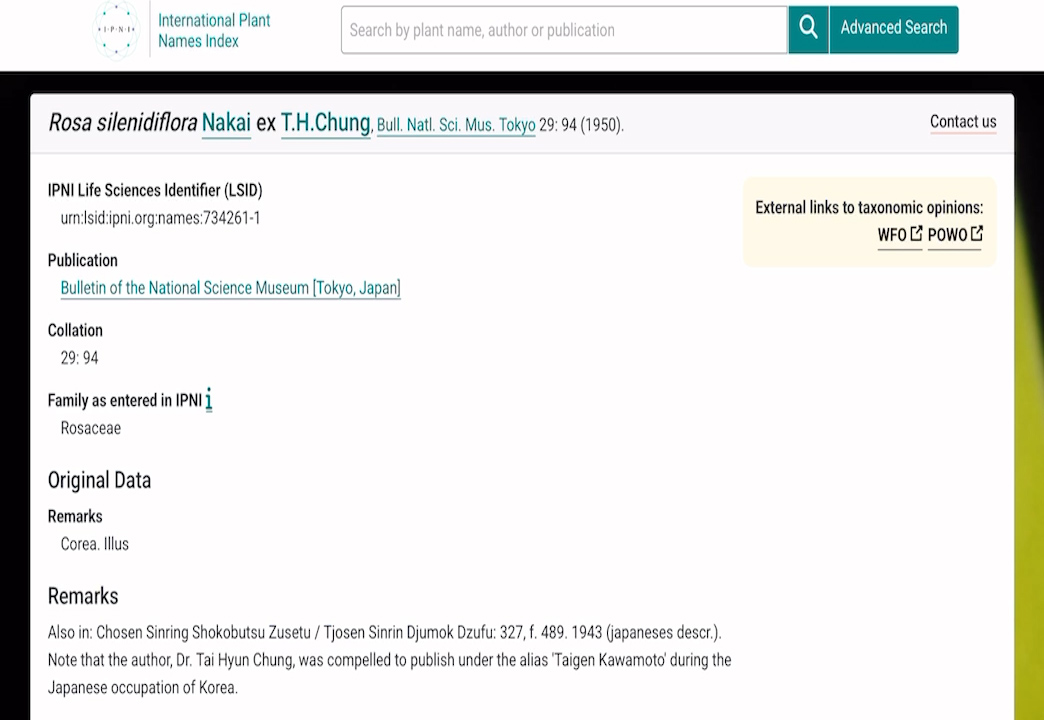Select the LSID value urn:lsid:ipni.org:names:734261-1
This screenshot has height=720, width=1044.
160,218
